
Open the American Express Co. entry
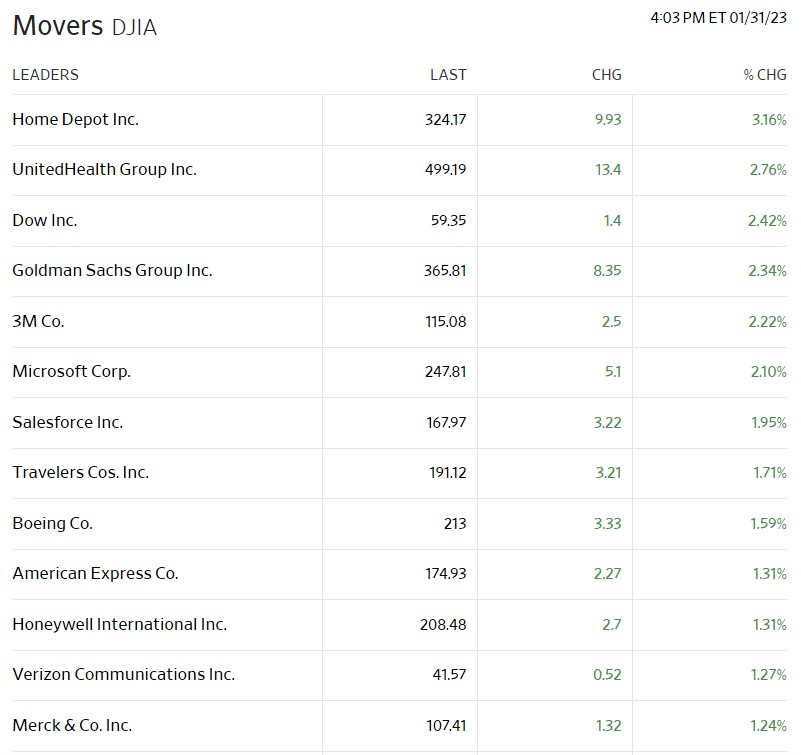coord(96,574)
